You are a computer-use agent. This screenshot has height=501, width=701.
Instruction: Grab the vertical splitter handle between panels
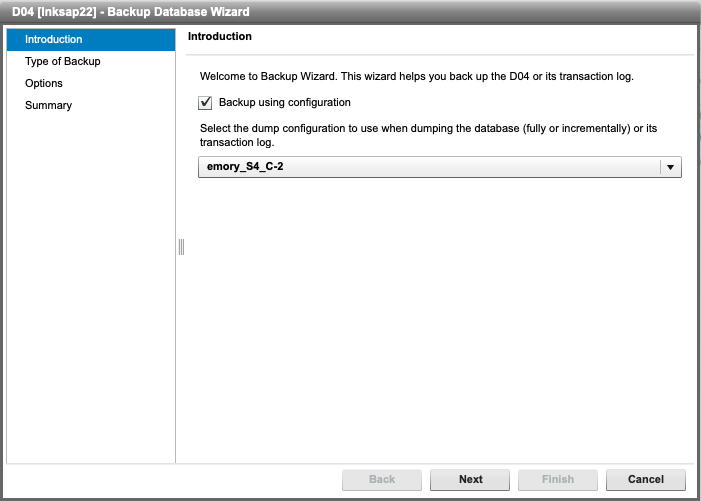181,247
